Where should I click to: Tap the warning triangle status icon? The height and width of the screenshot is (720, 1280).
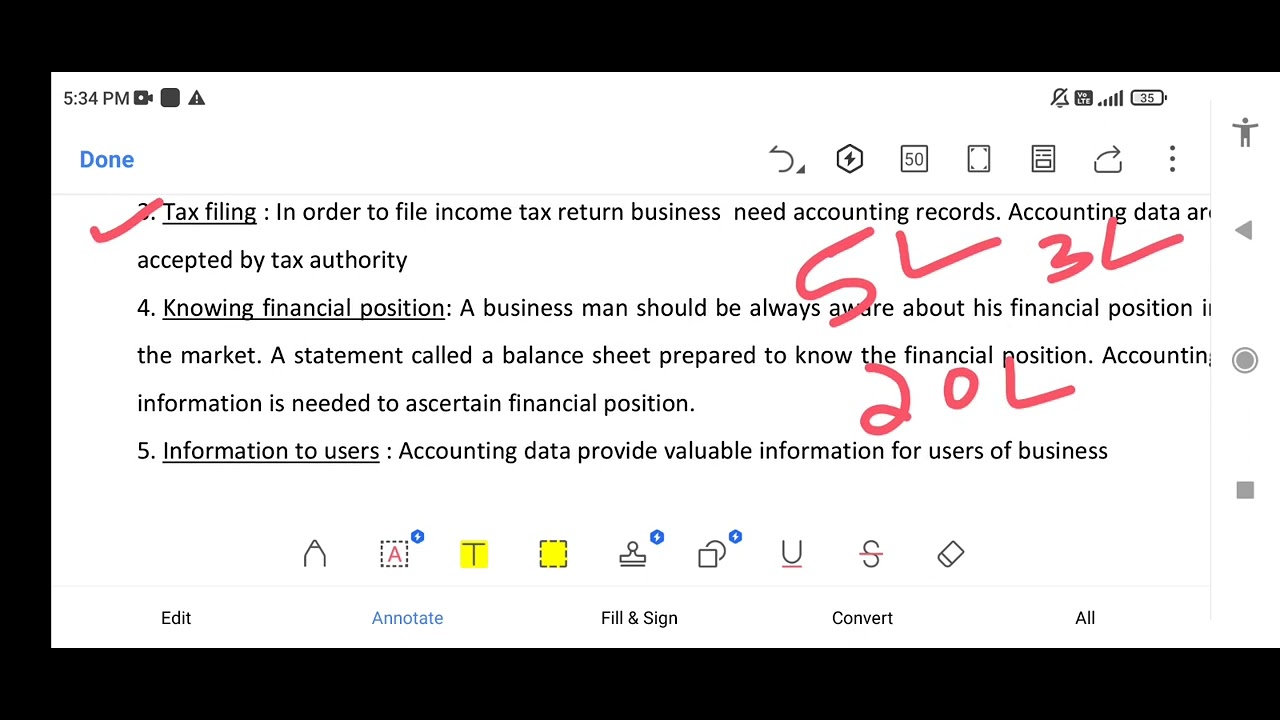pos(196,98)
